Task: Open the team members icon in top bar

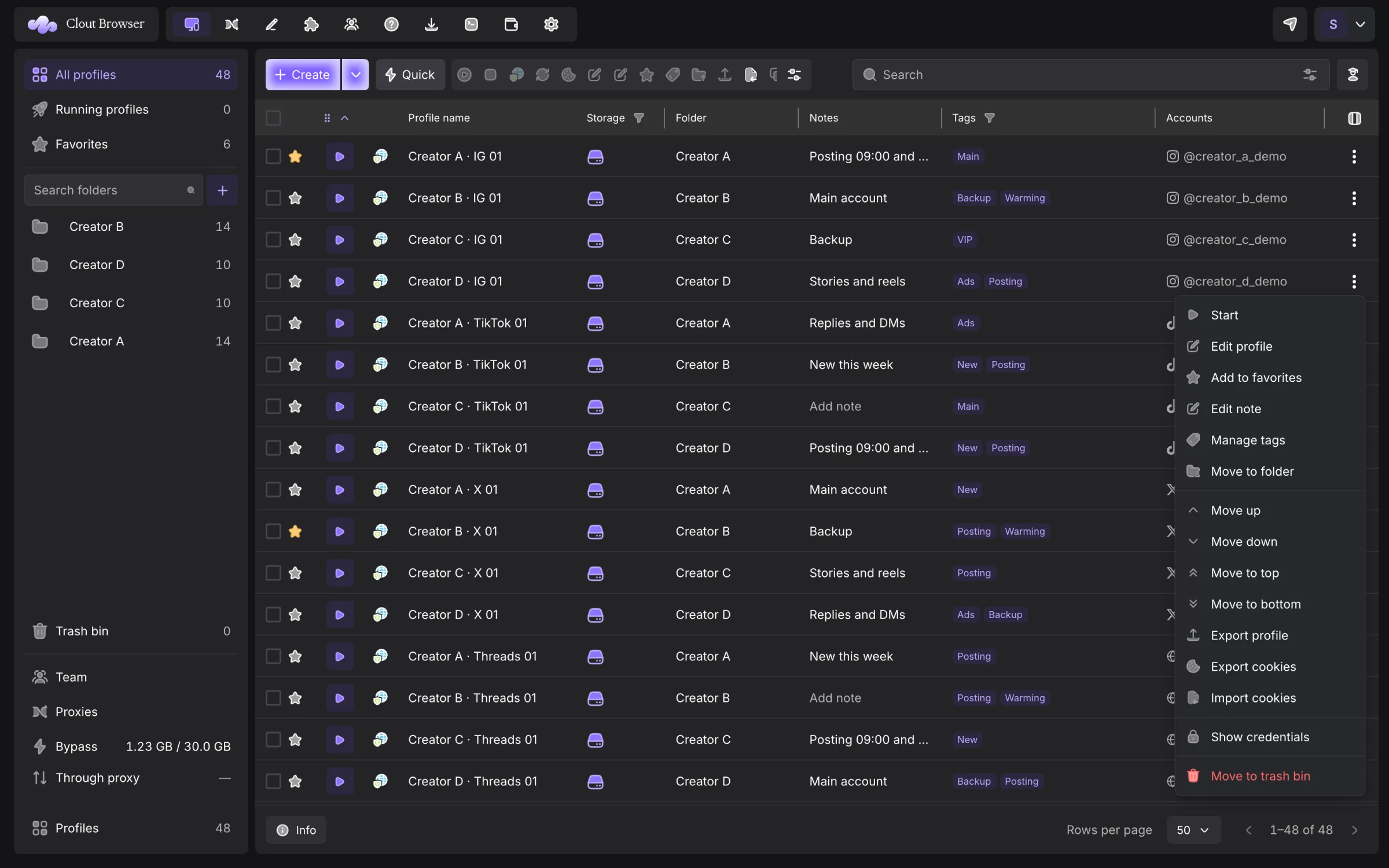Action: [351, 24]
